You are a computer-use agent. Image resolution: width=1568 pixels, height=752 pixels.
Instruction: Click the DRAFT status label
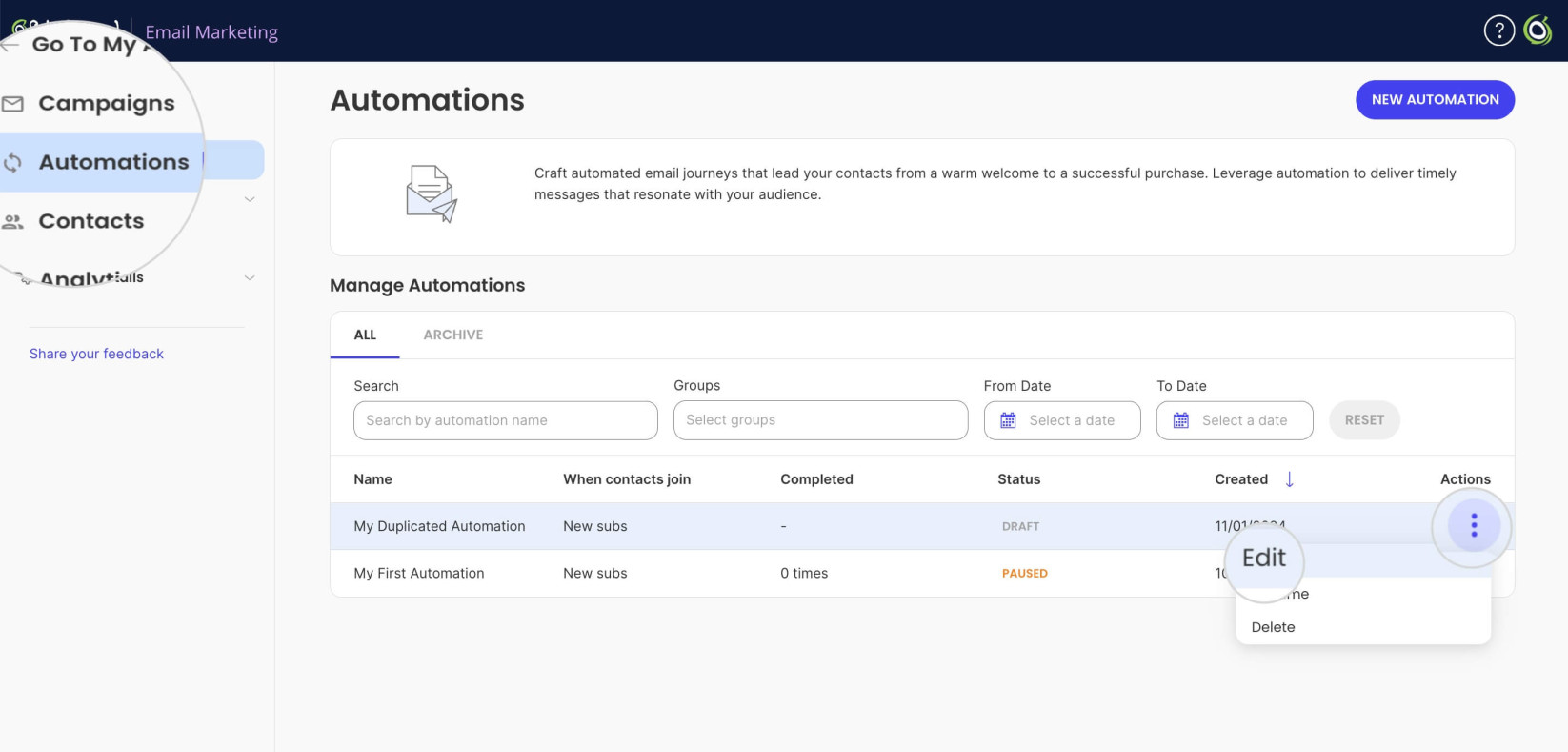coord(1020,526)
